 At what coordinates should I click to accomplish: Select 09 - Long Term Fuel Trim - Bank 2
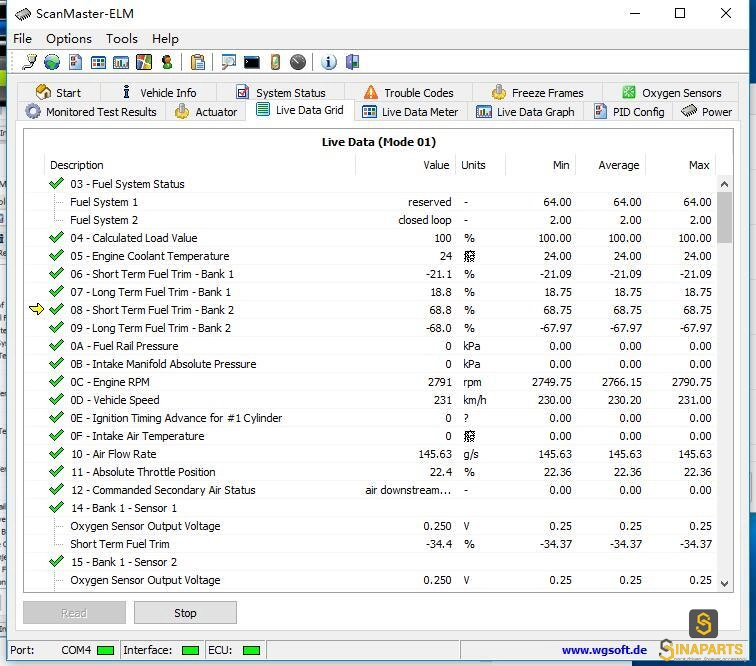pos(370,328)
